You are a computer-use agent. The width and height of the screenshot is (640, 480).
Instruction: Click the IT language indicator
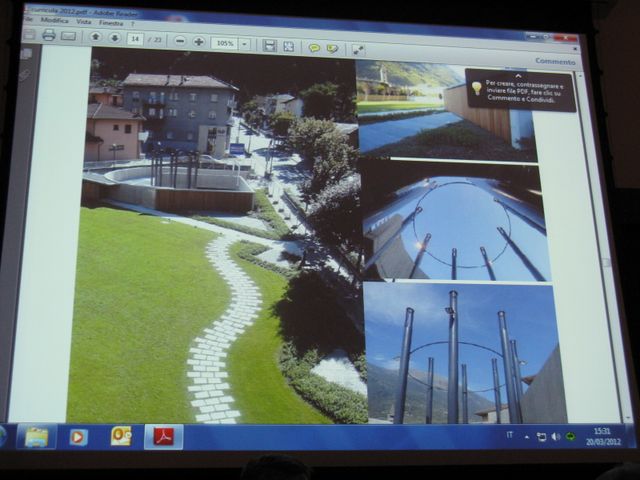509,435
